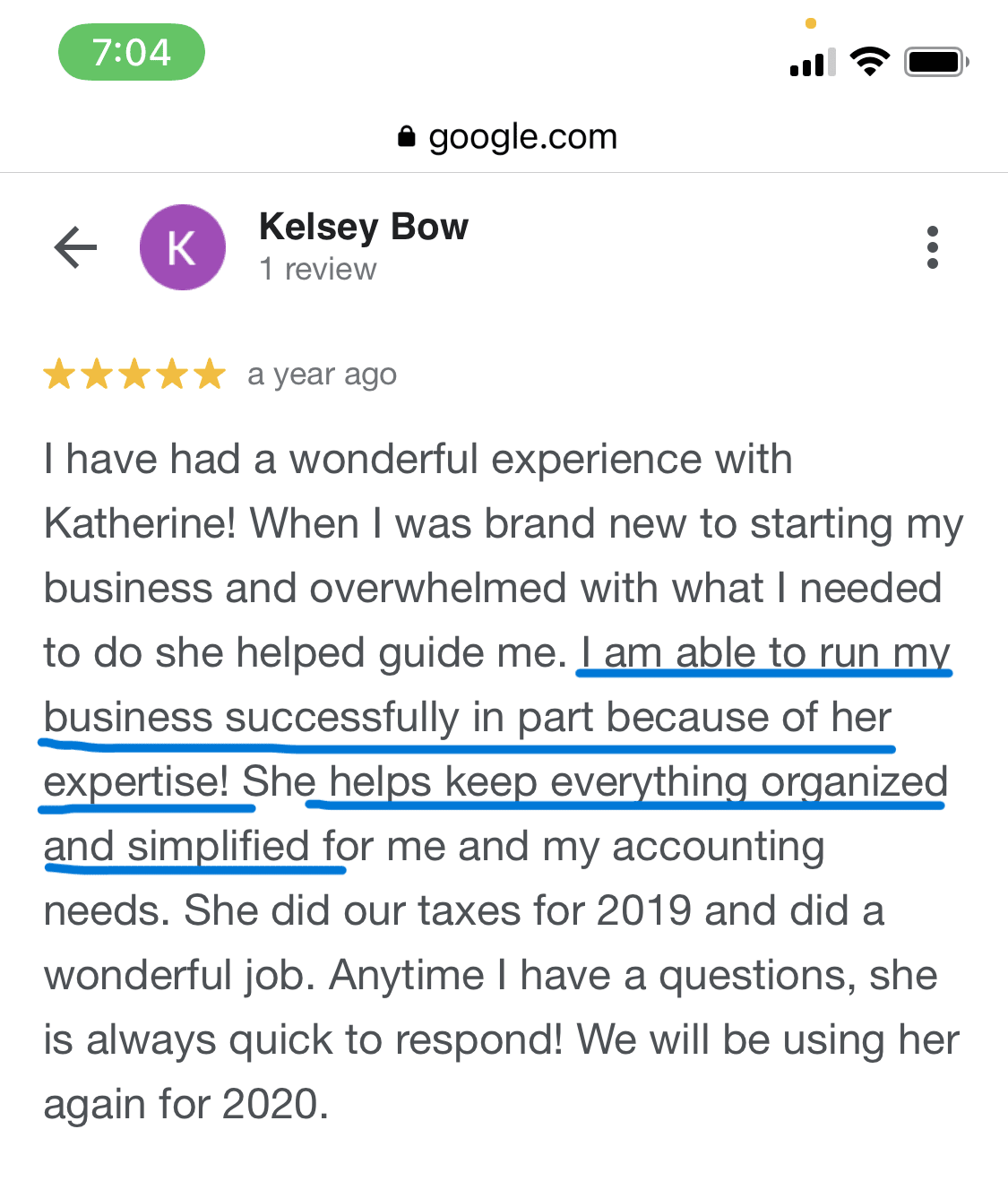The width and height of the screenshot is (1008, 1181).
Task: Open the three-dot more options menu
Action: click(x=932, y=247)
